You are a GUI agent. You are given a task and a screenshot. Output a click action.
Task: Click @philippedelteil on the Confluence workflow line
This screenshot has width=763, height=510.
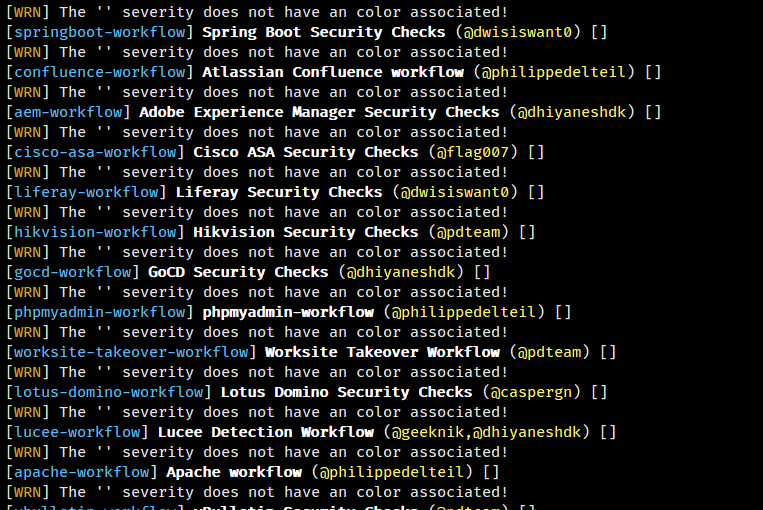click(x=554, y=72)
